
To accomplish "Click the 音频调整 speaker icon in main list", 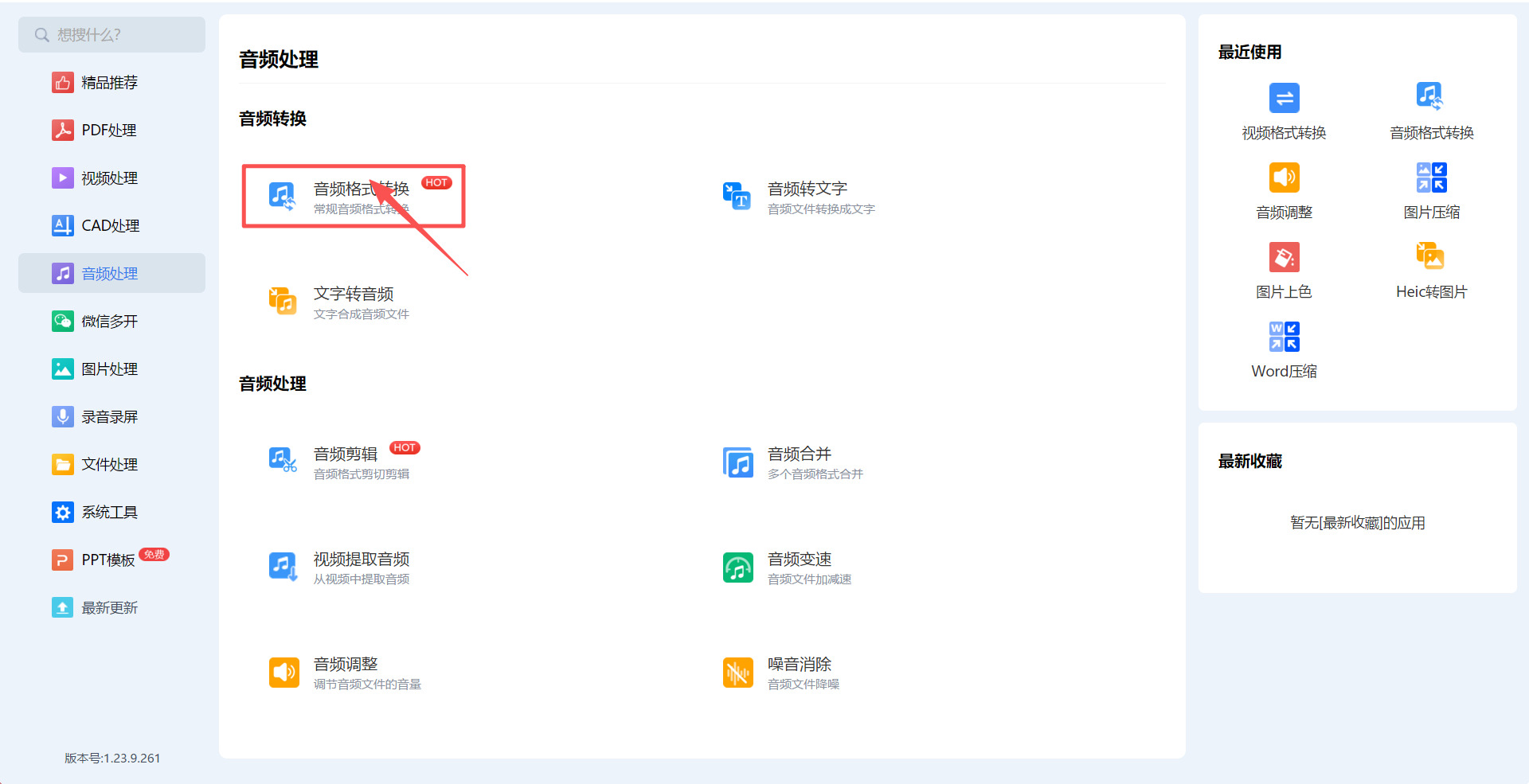I will point(284,673).
